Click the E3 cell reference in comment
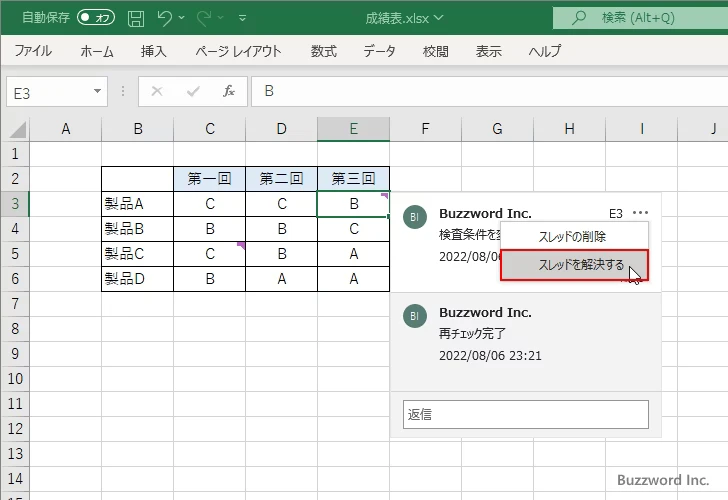This screenshot has width=728, height=500. point(616,214)
